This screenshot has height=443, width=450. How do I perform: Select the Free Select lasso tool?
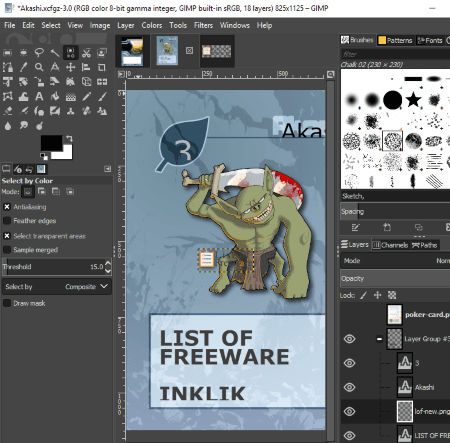pyautogui.click(x=39, y=53)
